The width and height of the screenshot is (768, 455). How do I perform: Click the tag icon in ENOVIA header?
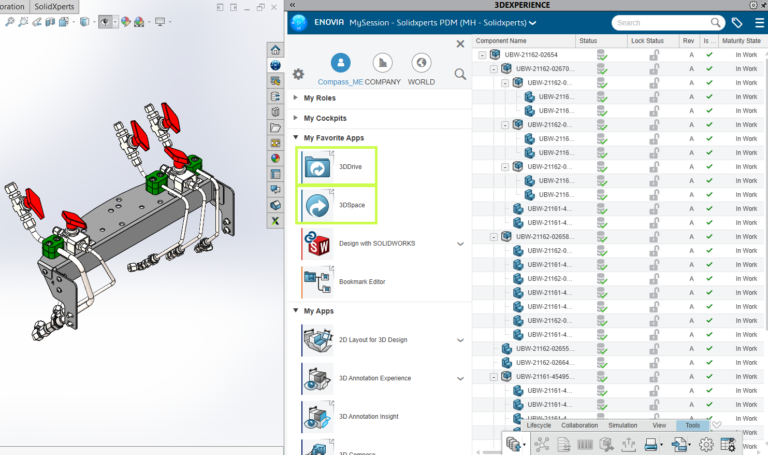[x=737, y=23]
